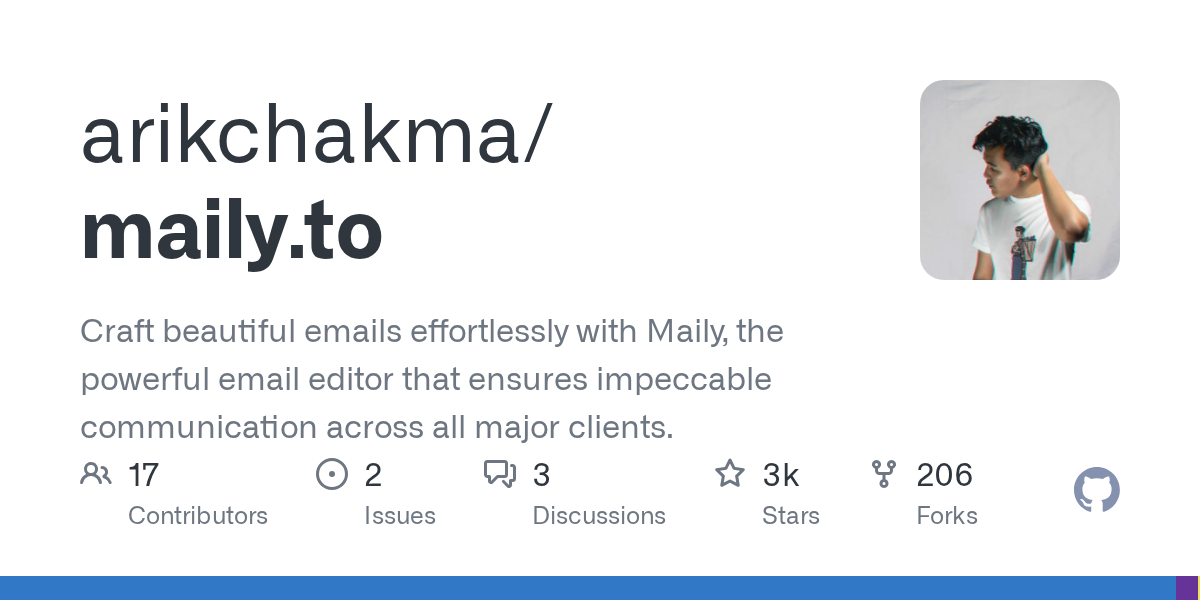The height and width of the screenshot is (600, 1200).
Task: Select the Forks label
Action: pyautogui.click(x=947, y=516)
